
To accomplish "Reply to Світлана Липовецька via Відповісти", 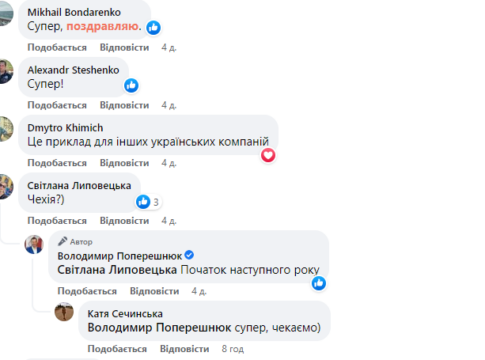I will click(124, 221).
